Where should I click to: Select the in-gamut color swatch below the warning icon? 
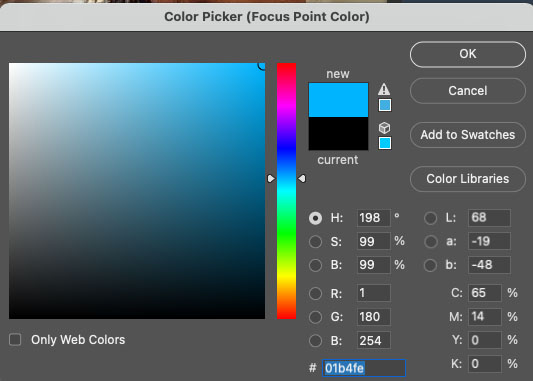point(385,105)
